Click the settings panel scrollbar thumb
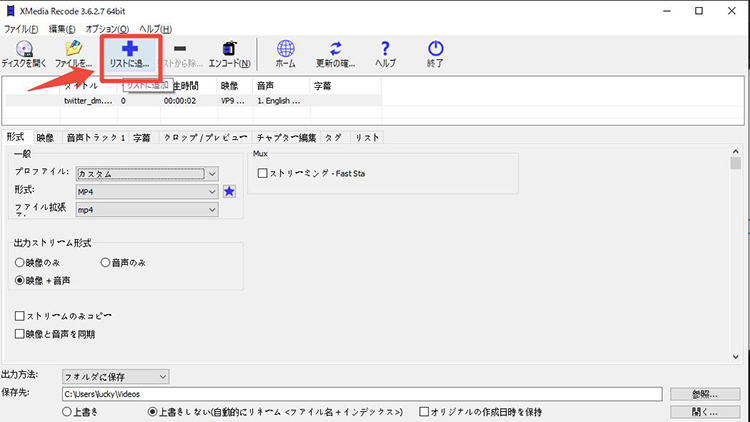Image resolution: width=750 pixels, height=422 pixels. [x=736, y=163]
